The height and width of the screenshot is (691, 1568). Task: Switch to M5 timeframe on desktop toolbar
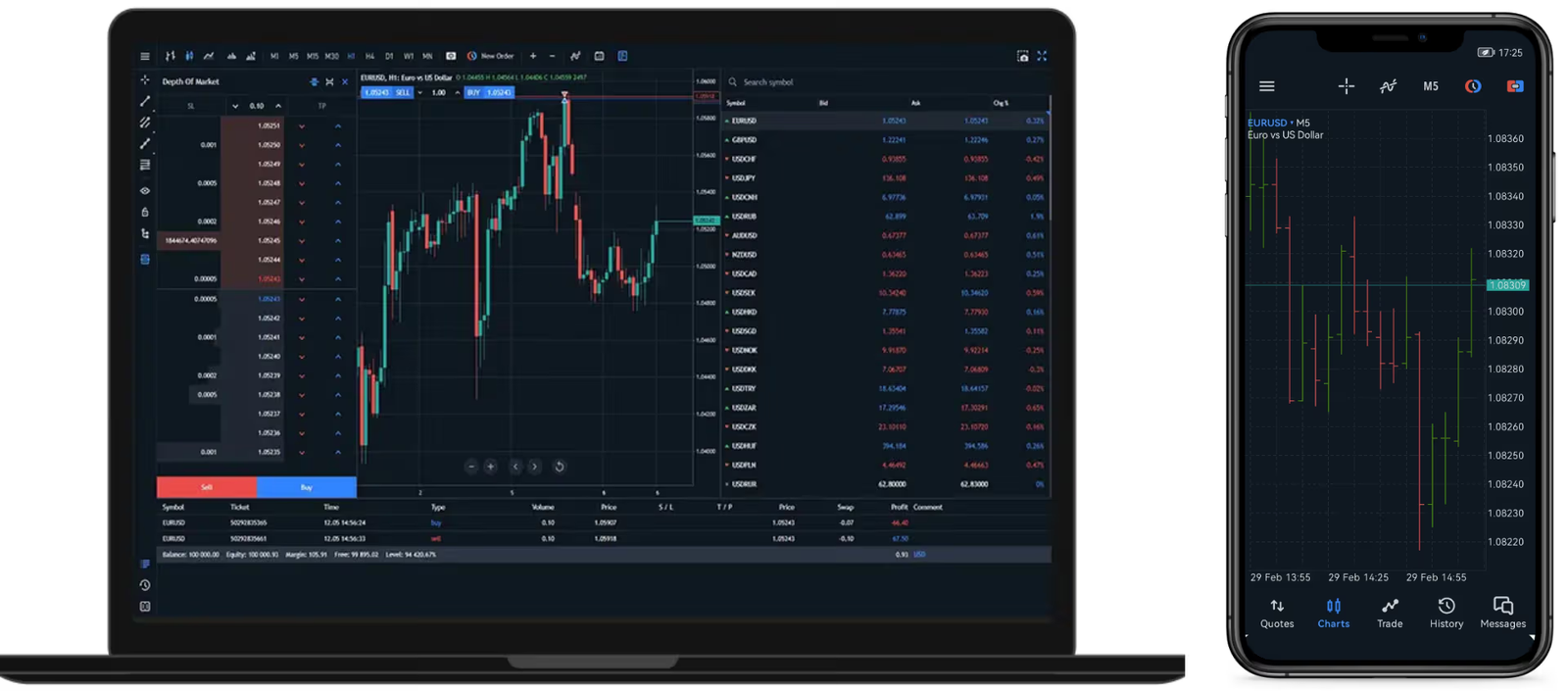click(x=293, y=57)
